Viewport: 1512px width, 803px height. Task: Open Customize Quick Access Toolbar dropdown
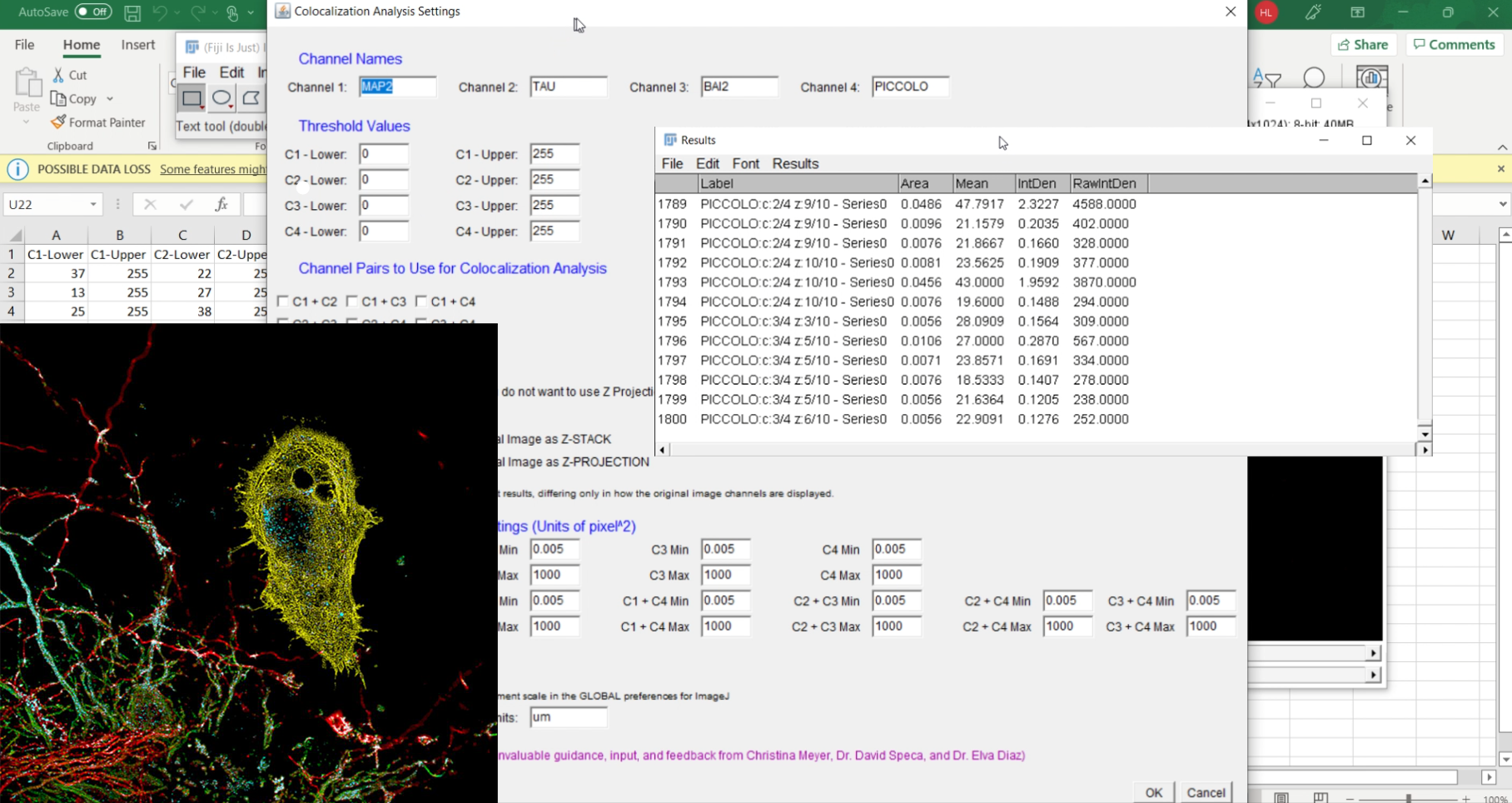pyautogui.click(x=251, y=12)
